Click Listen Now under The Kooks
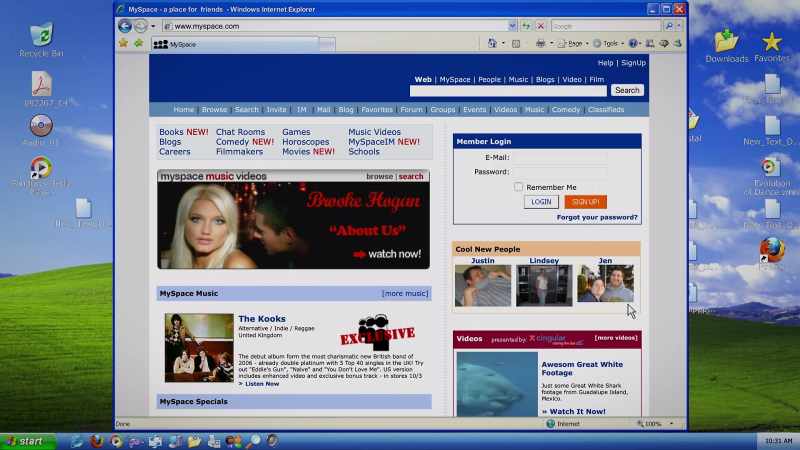800x450 pixels. tap(262, 384)
